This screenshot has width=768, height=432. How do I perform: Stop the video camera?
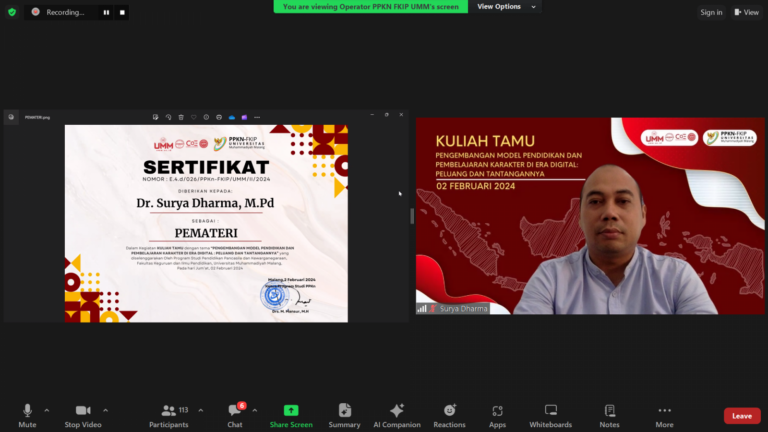click(x=83, y=415)
